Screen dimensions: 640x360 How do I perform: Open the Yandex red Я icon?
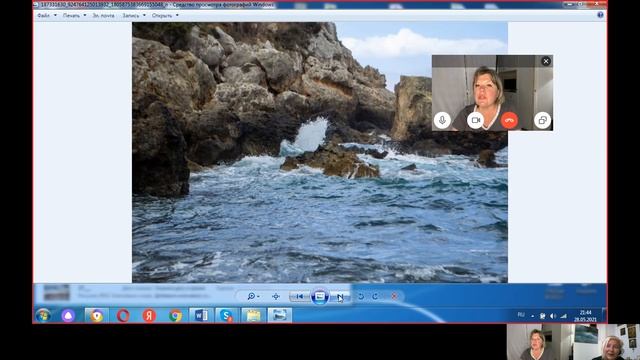(149, 316)
